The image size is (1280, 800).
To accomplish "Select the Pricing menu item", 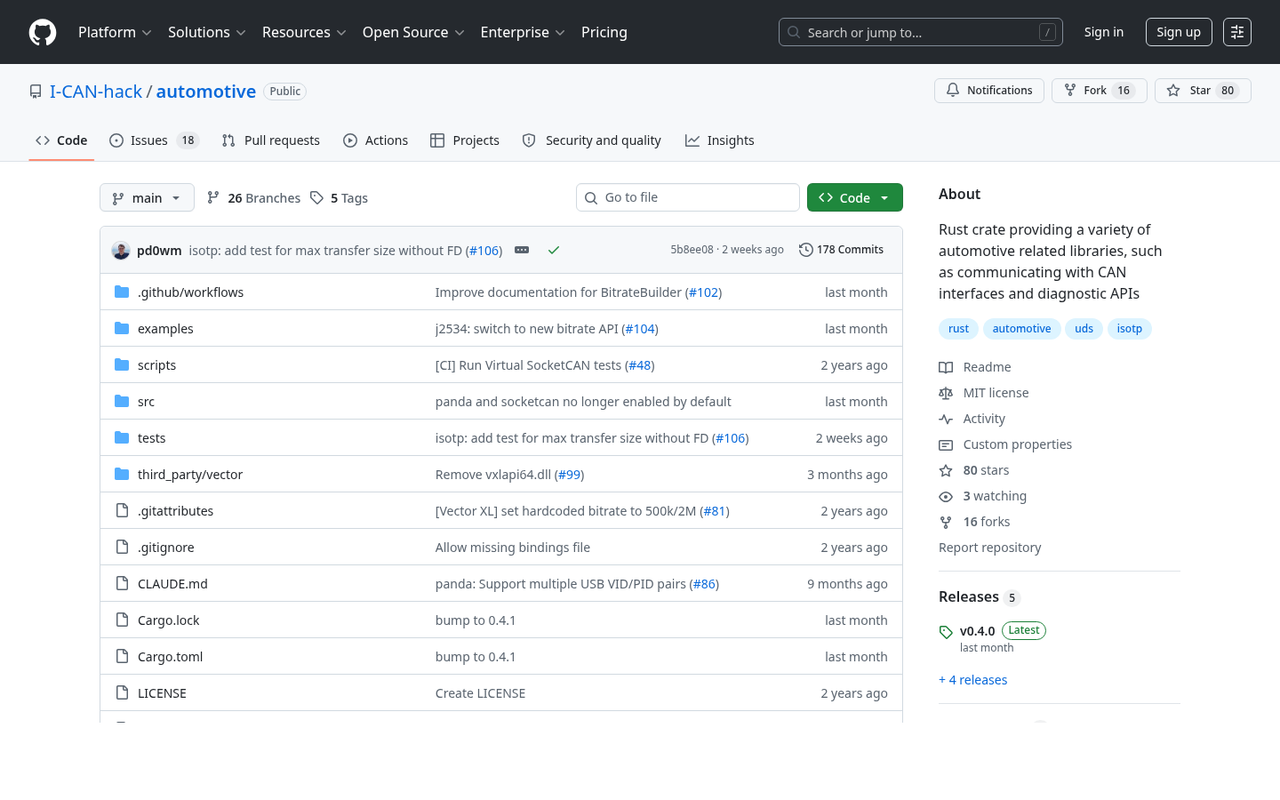I will [604, 31].
